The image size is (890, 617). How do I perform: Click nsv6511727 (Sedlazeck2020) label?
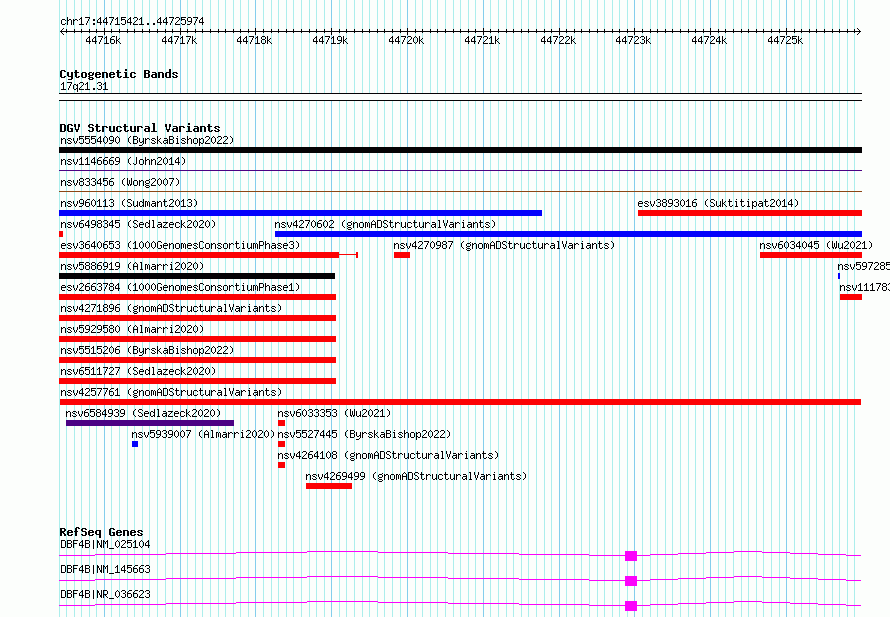[x=138, y=371]
